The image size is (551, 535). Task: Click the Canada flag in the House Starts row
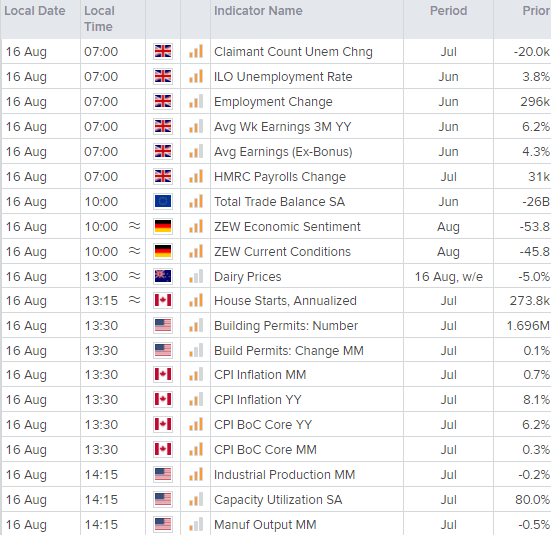tap(163, 301)
